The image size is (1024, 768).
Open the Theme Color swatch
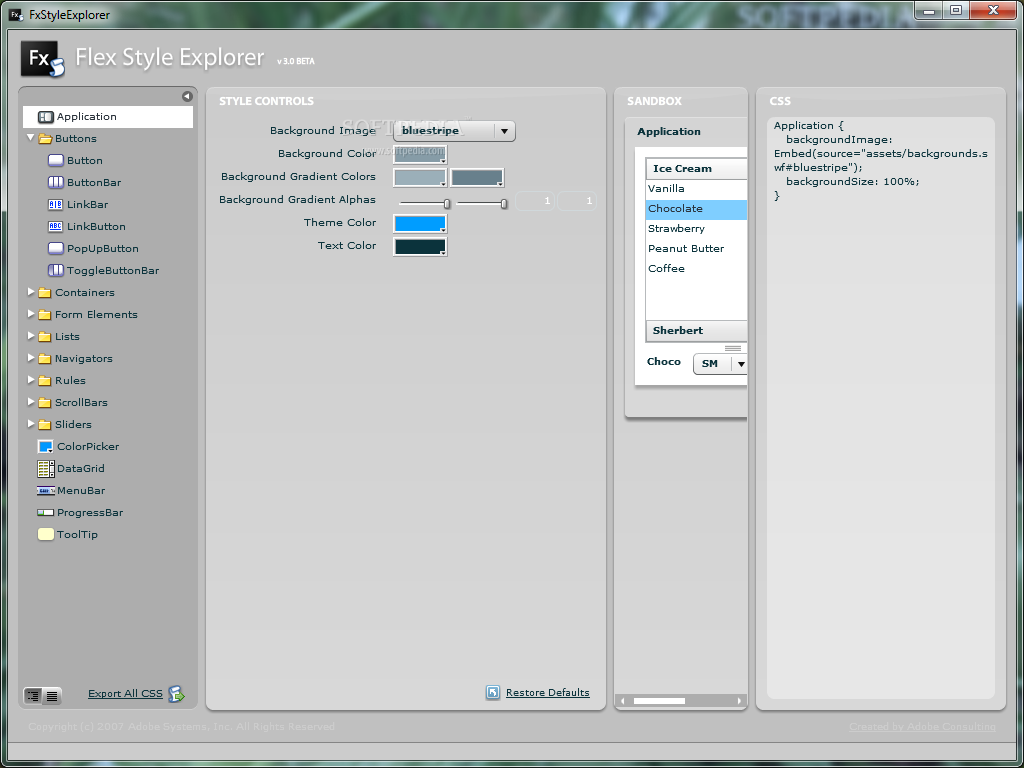pos(420,223)
